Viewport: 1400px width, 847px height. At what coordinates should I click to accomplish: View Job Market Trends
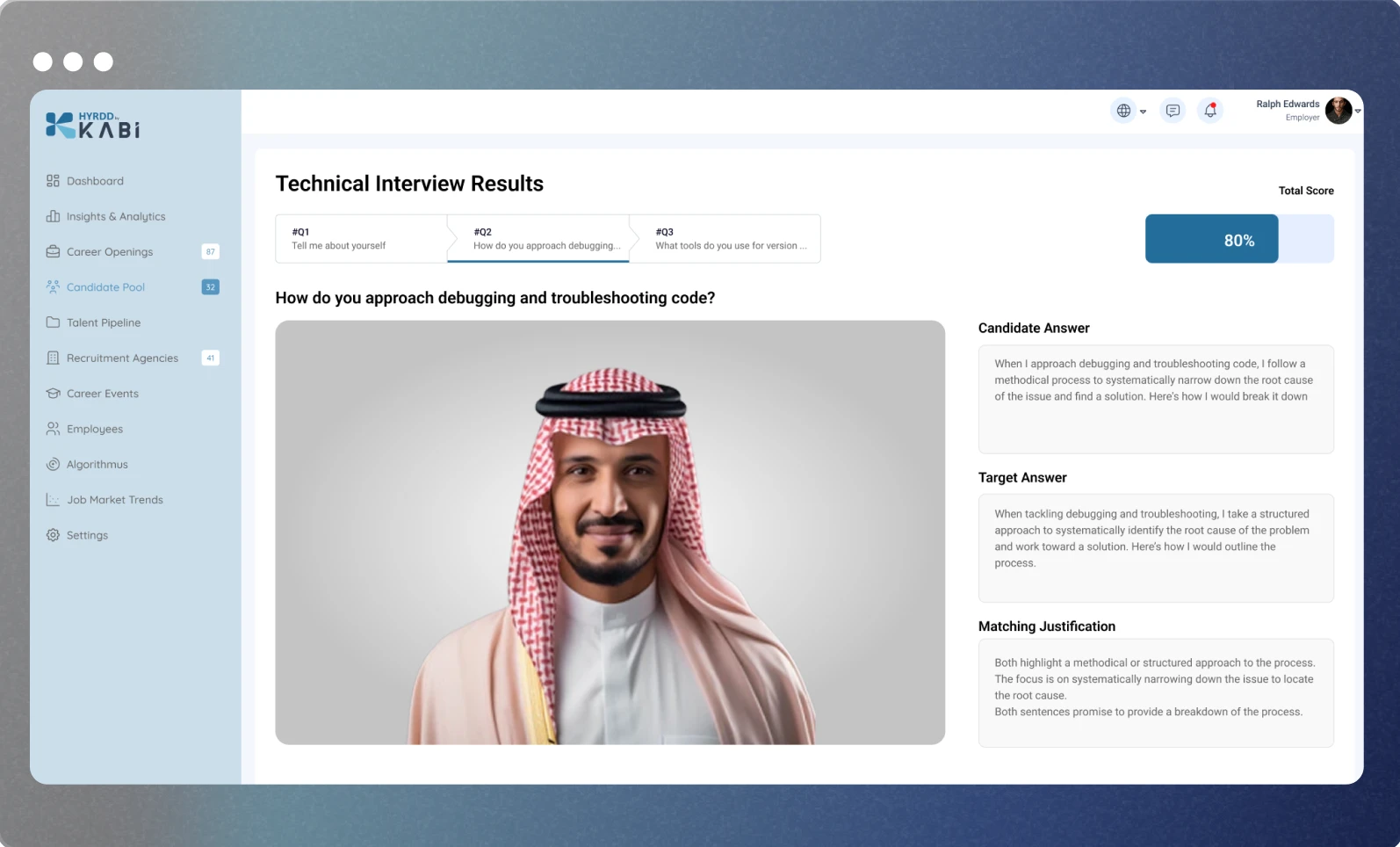tap(115, 500)
